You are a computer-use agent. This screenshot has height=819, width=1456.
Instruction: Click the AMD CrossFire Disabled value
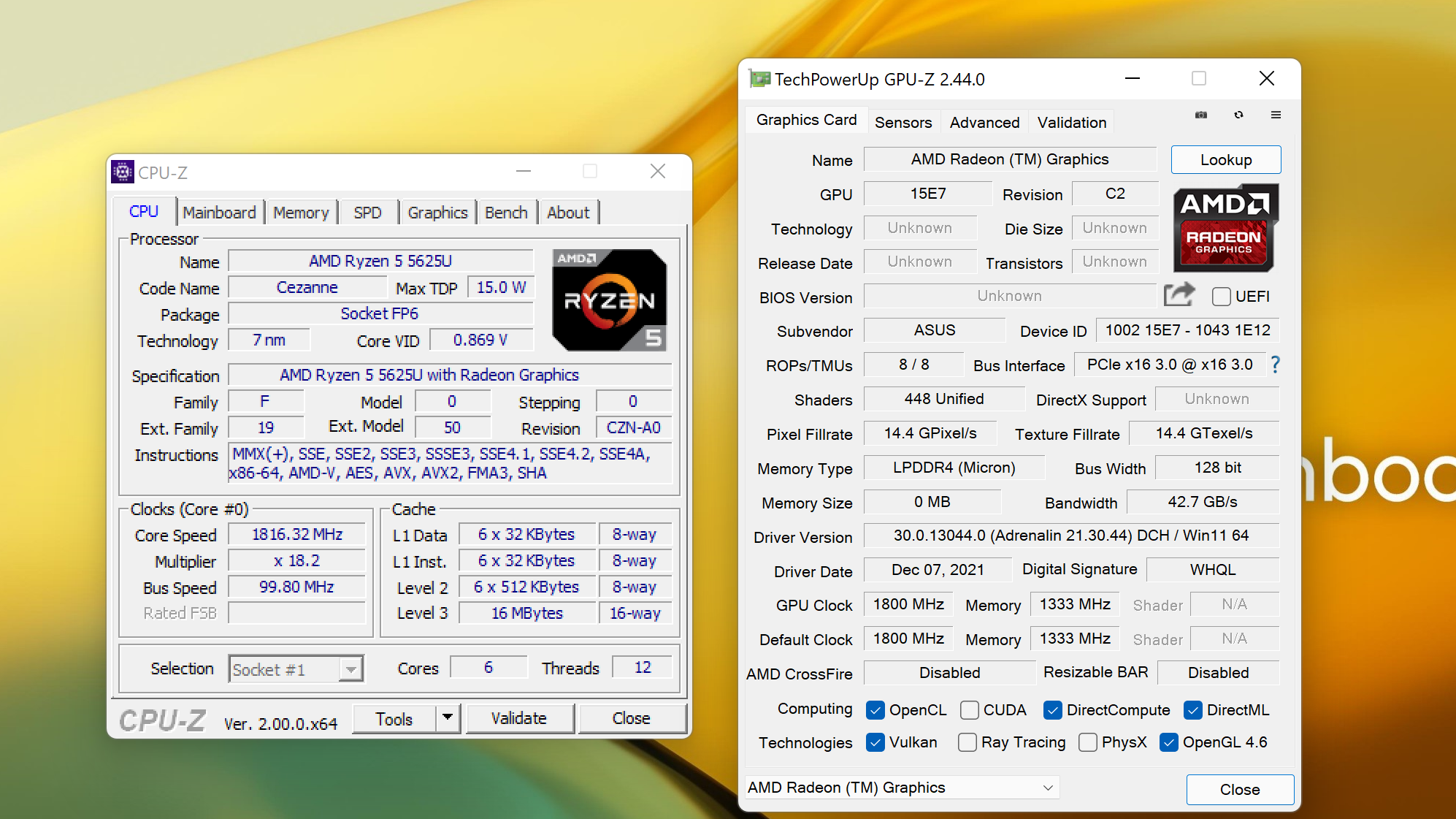[x=949, y=672]
